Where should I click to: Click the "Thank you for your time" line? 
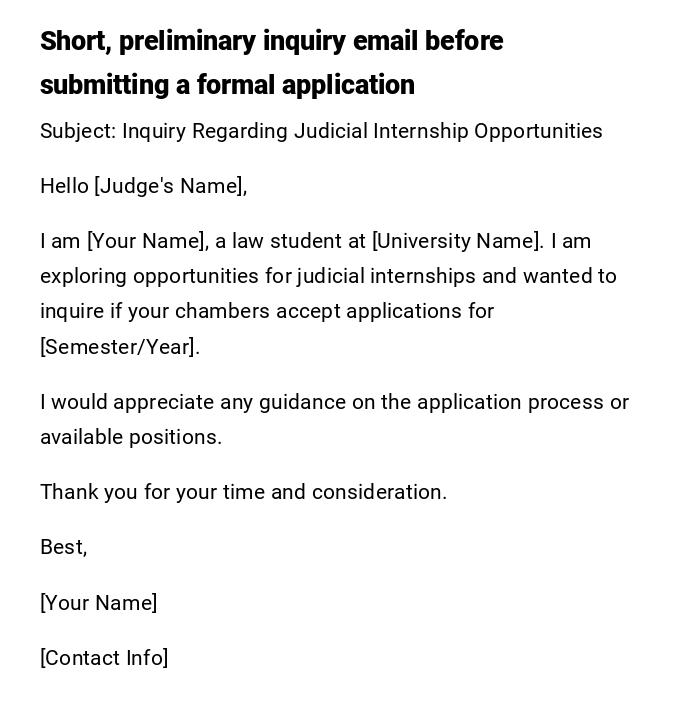point(152,492)
